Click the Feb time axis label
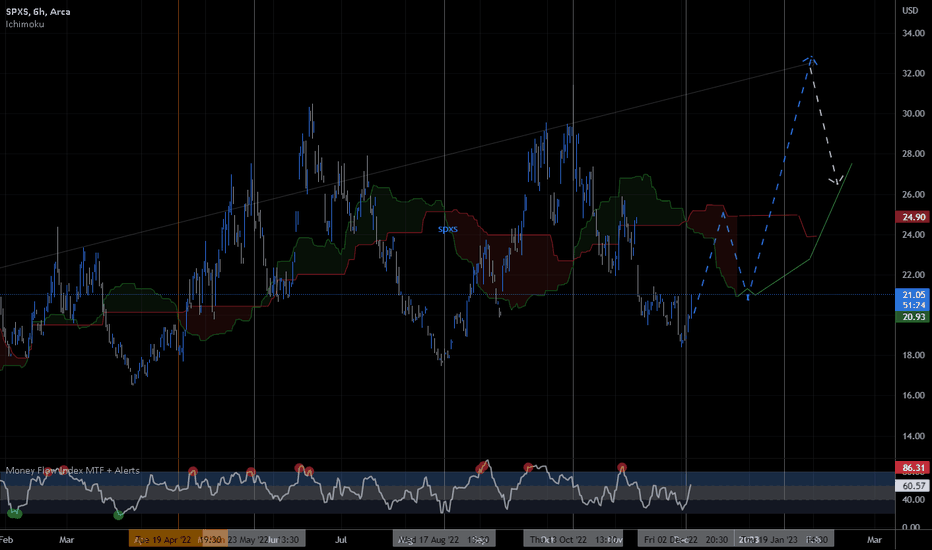 (7, 540)
